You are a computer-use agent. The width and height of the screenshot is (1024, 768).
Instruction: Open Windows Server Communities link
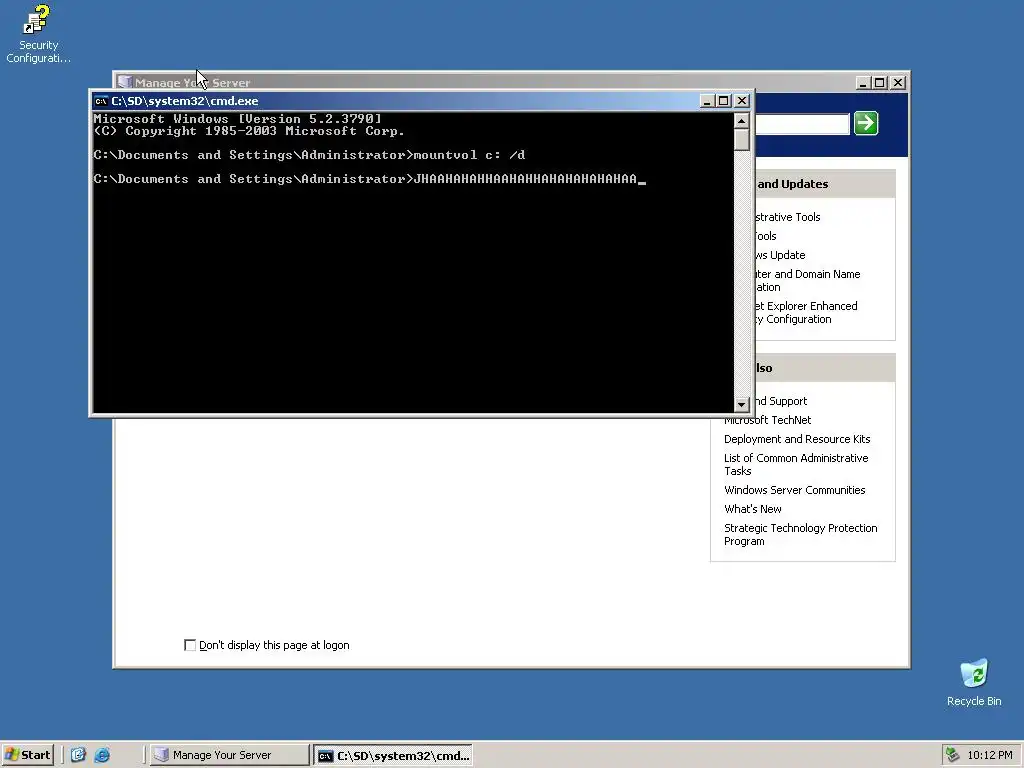pos(794,490)
